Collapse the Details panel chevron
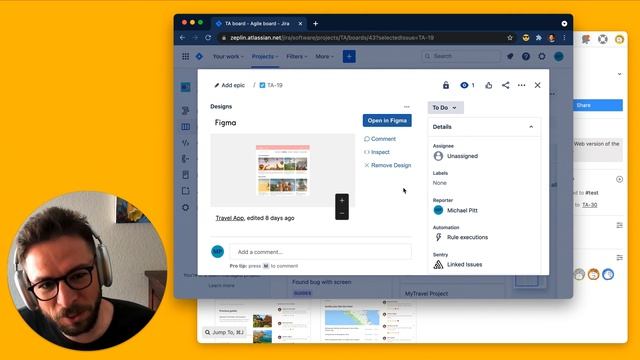Viewport: 640px width, 360px height. pyautogui.click(x=531, y=127)
